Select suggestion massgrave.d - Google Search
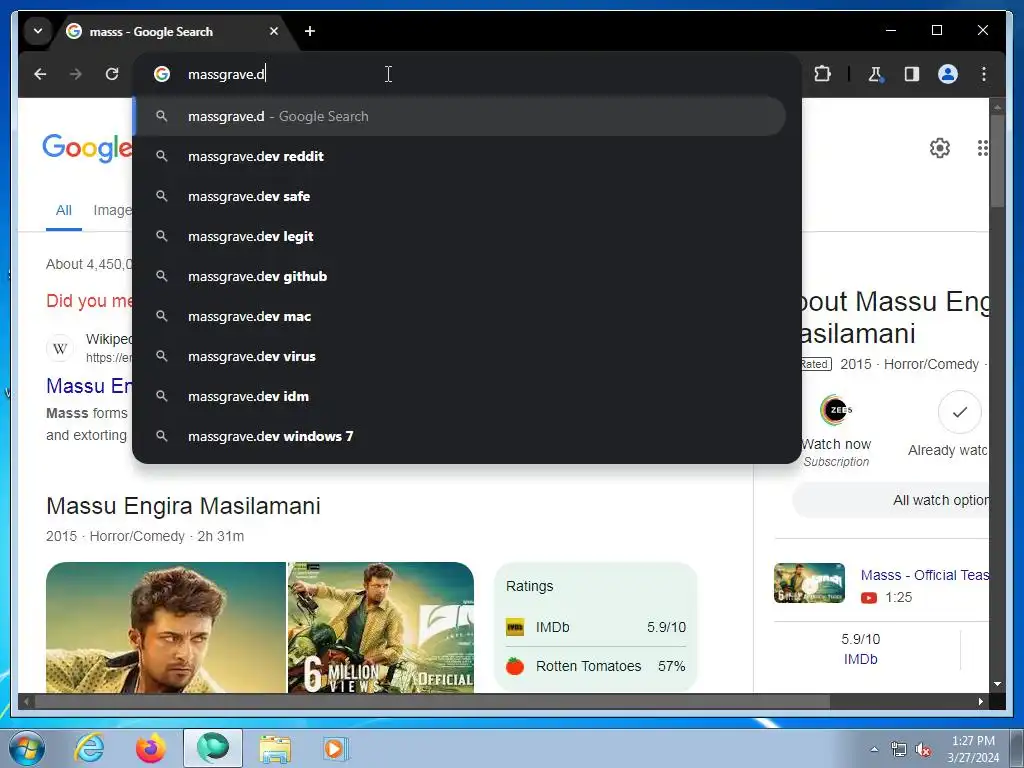This screenshot has width=1024, height=768. (x=460, y=116)
